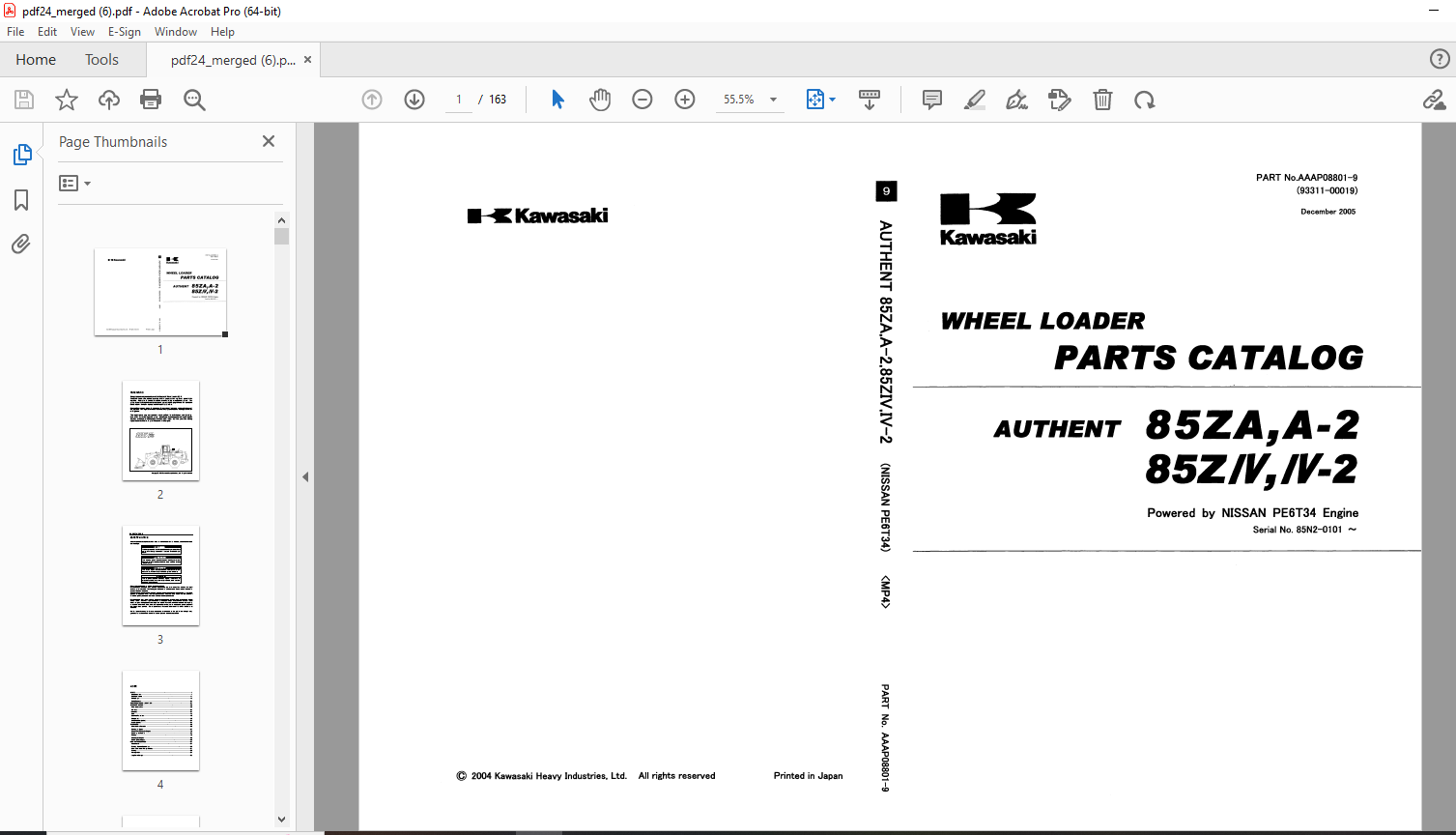Click 'PART No.AAAP08801-9' text at top
The image size is (1456, 835).
[1306, 178]
